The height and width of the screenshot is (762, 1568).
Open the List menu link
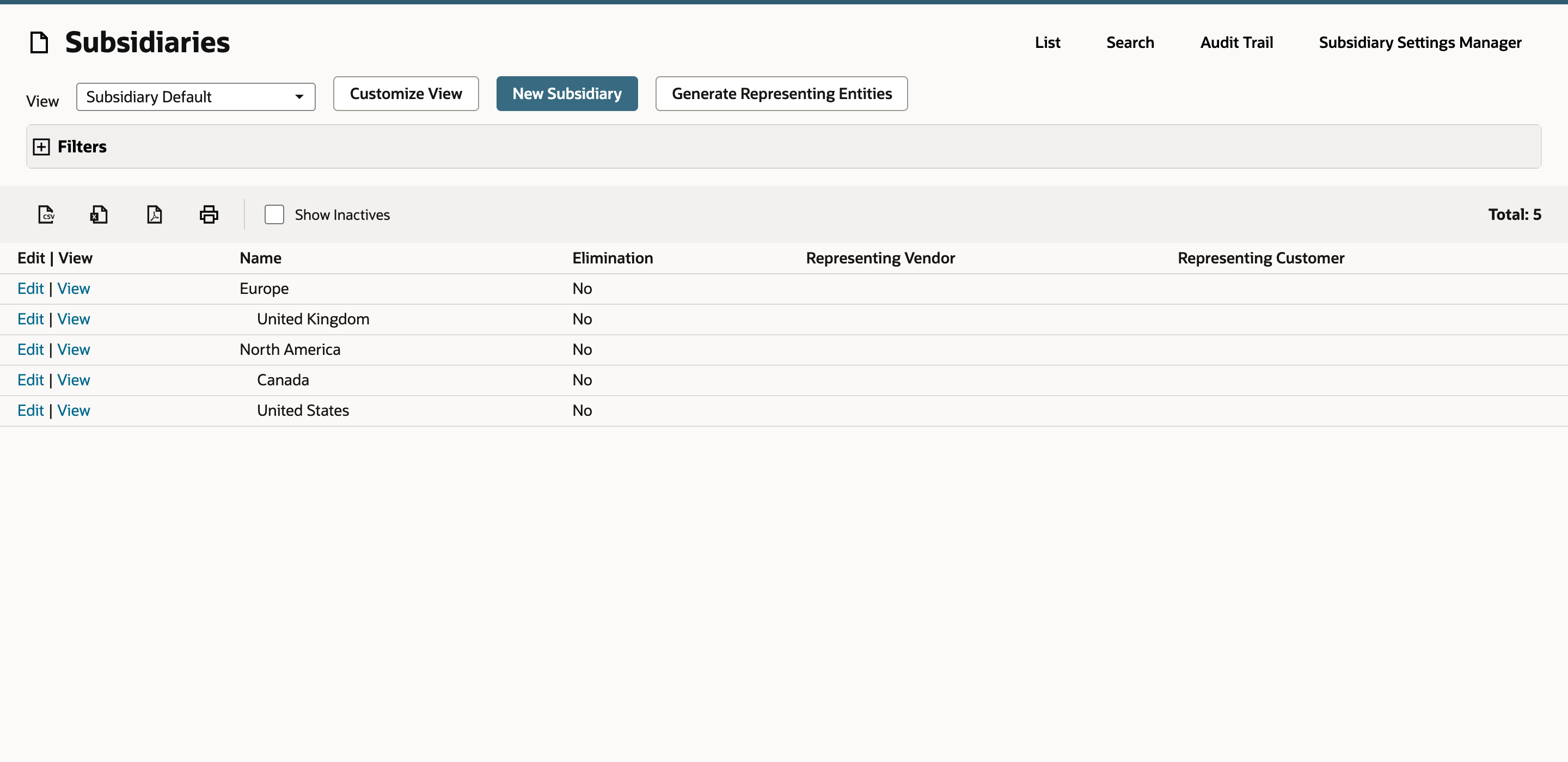(x=1048, y=42)
